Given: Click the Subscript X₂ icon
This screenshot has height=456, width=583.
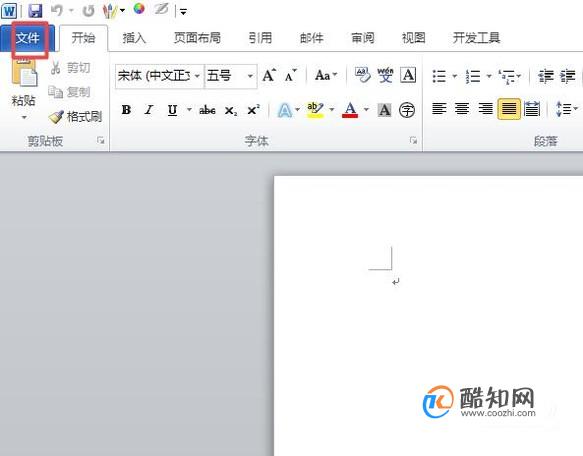Looking at the screenshot, I should [x=231, y=110].
